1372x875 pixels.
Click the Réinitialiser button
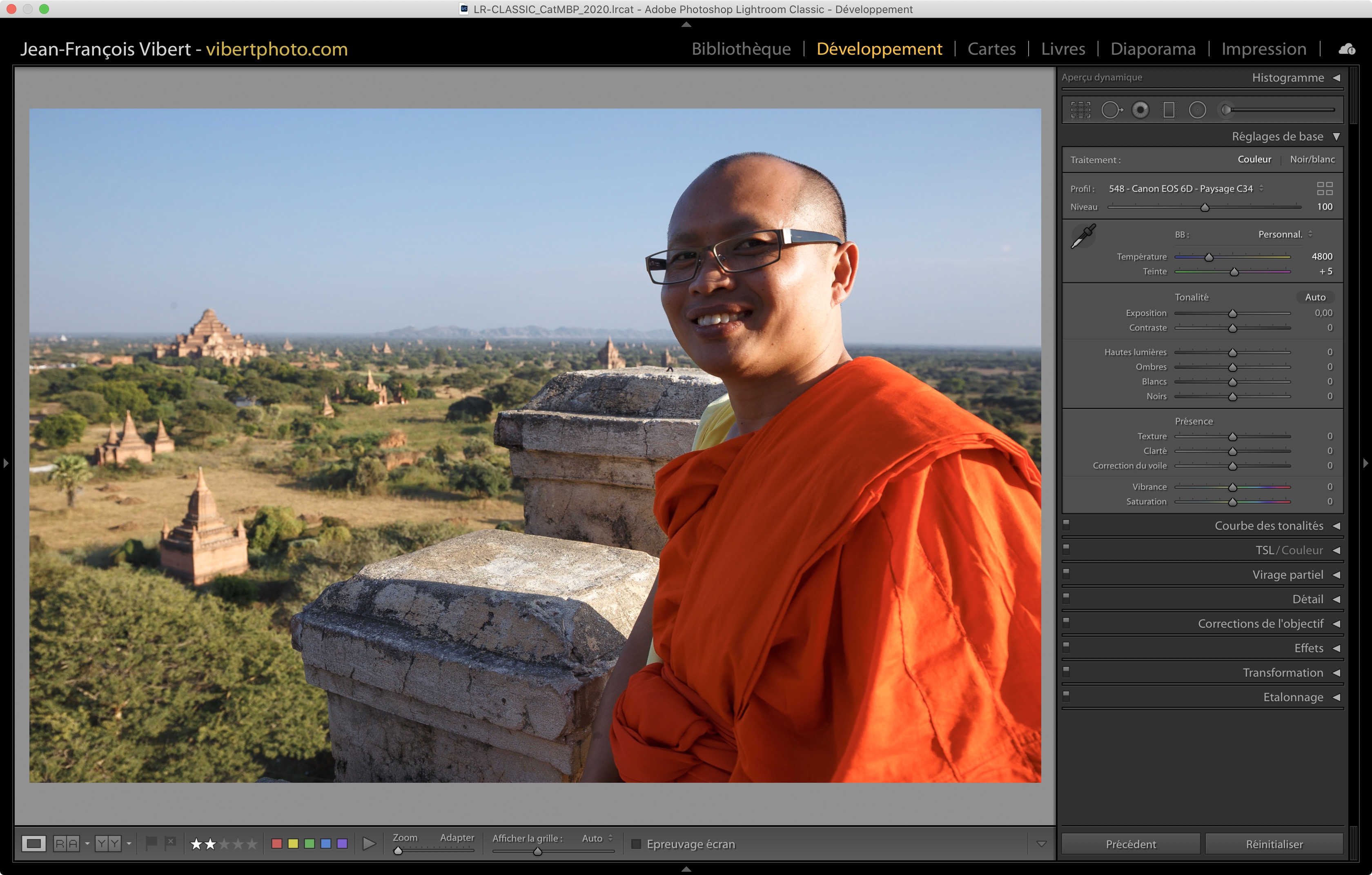point(1274,844)
